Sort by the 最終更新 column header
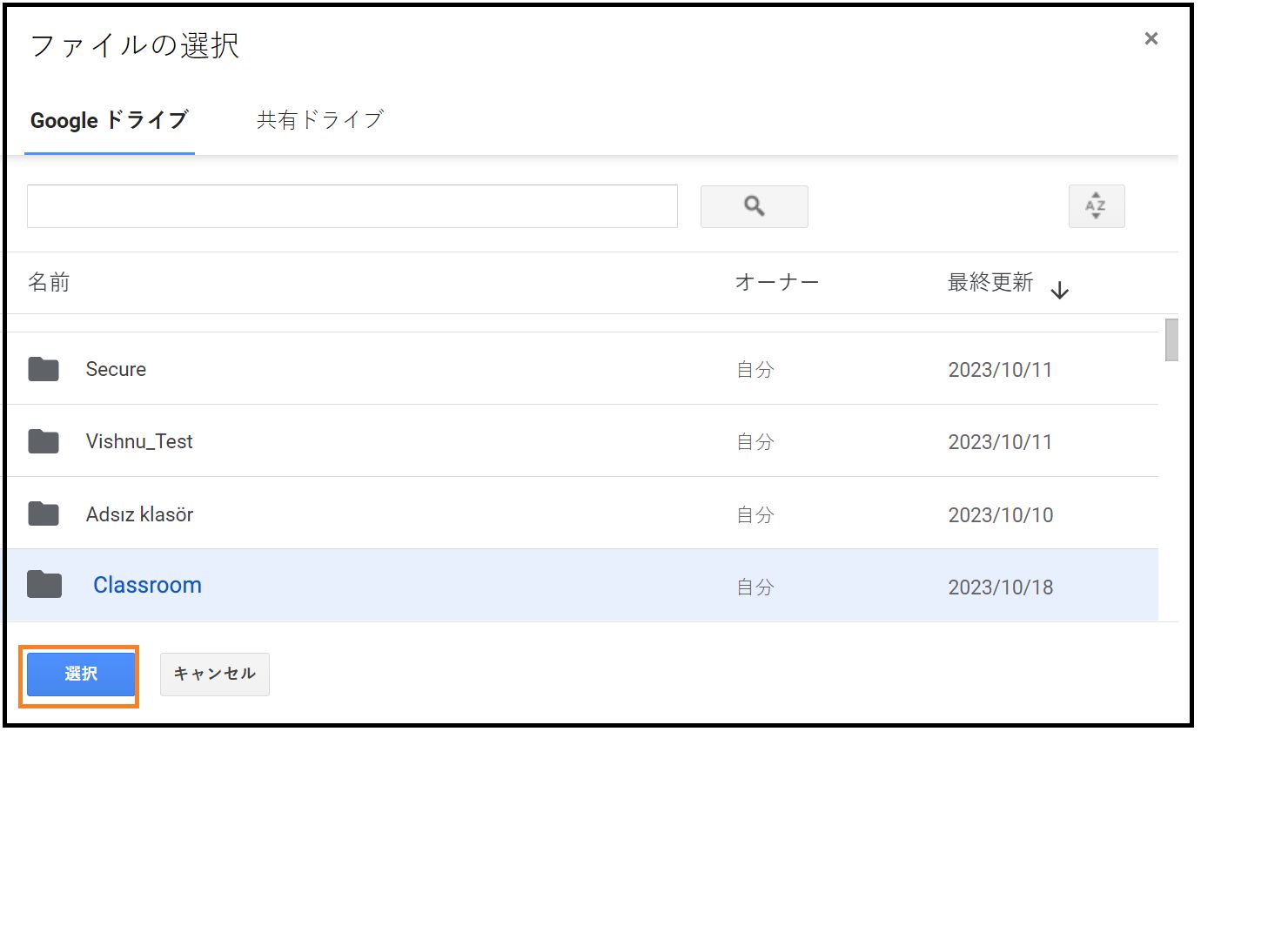 pos(990,282)
